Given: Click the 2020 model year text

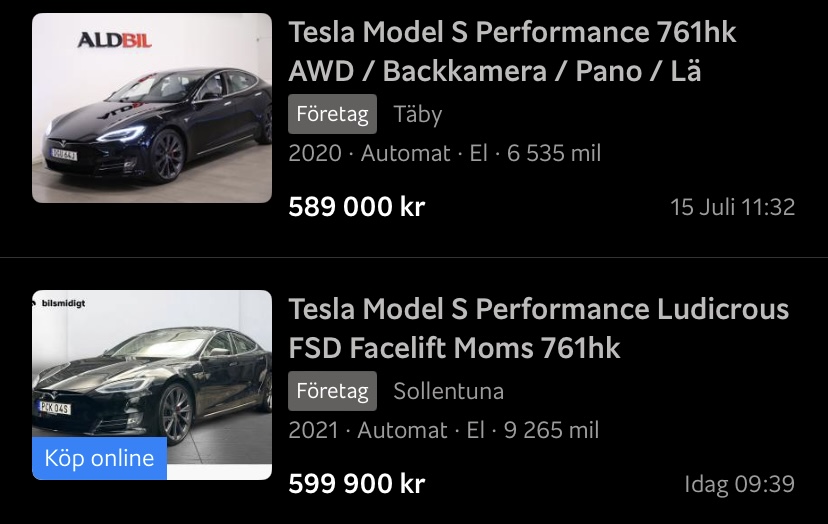Looking at the screenshot, I should click(314, 154).
